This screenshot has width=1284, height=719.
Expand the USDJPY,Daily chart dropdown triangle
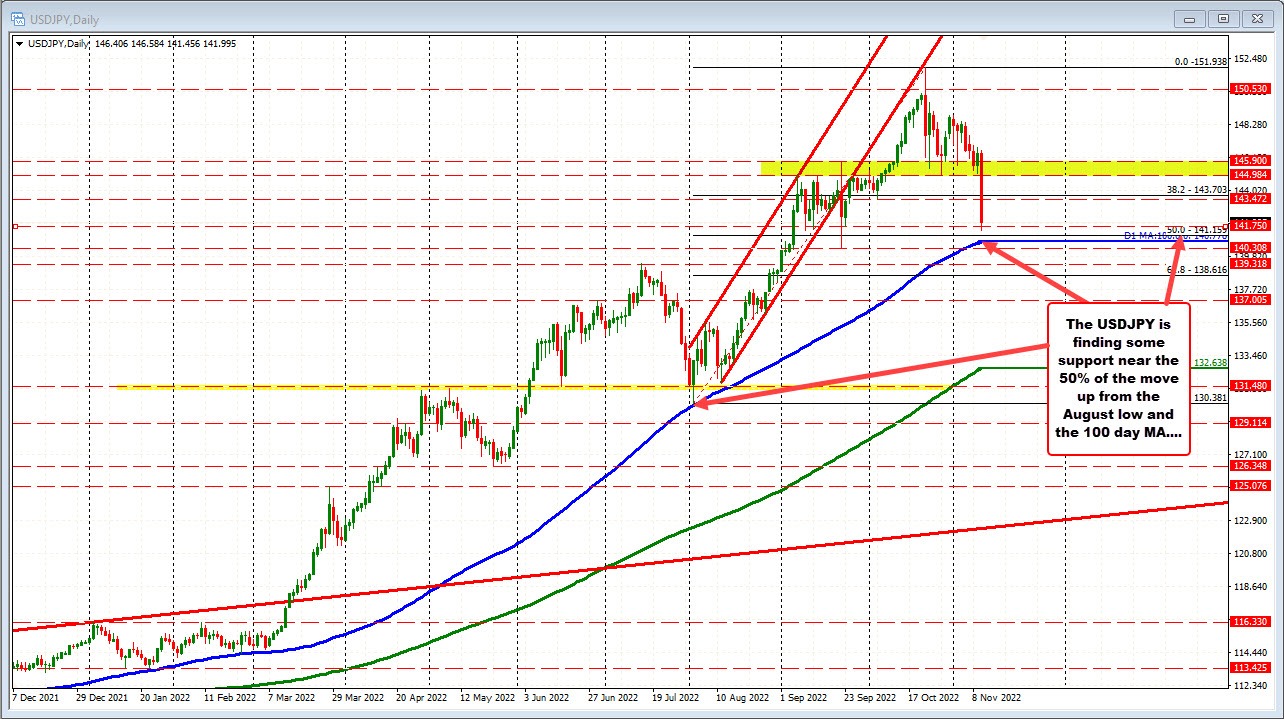[x=17, y=44]
